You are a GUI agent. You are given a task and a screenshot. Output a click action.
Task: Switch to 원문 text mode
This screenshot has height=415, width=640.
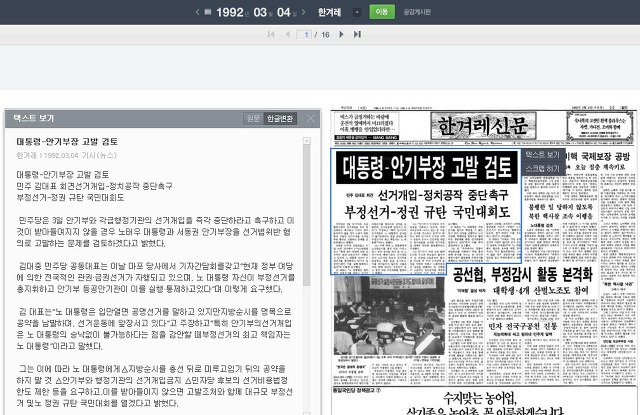pos(253,118)
